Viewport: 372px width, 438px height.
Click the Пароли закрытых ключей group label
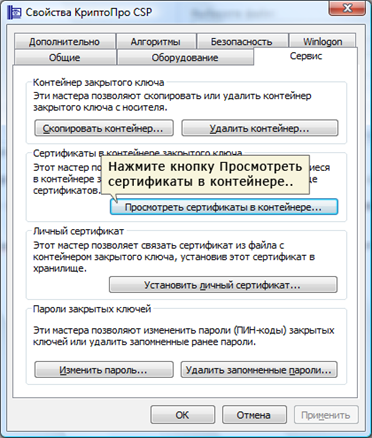point(92,309)
